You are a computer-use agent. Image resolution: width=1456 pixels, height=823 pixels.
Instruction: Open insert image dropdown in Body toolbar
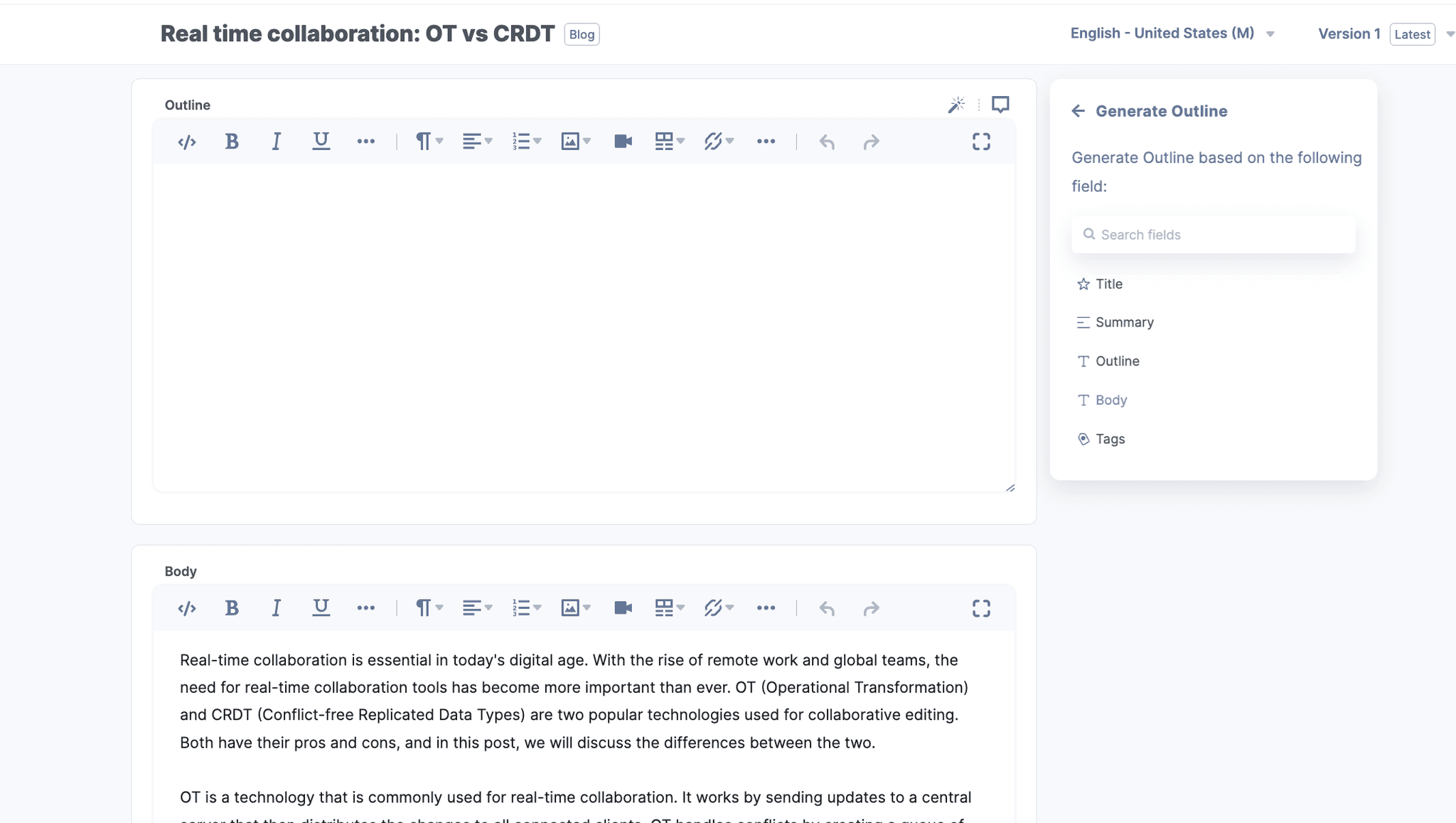click(x=575, y=608)
